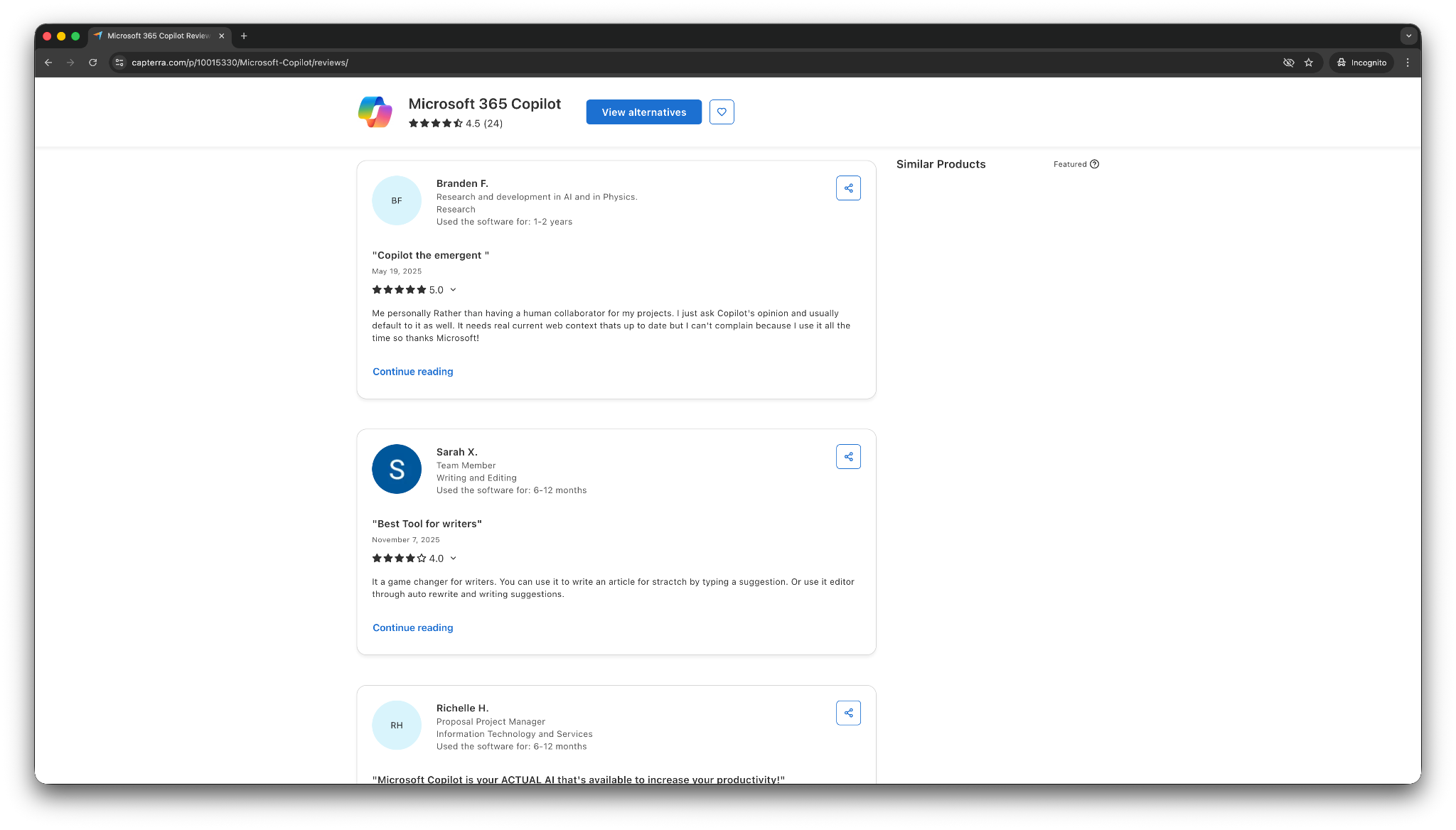Click the tracking protection eye icon
Viewport: 1456px width, 830px height.
[1288, 63]
